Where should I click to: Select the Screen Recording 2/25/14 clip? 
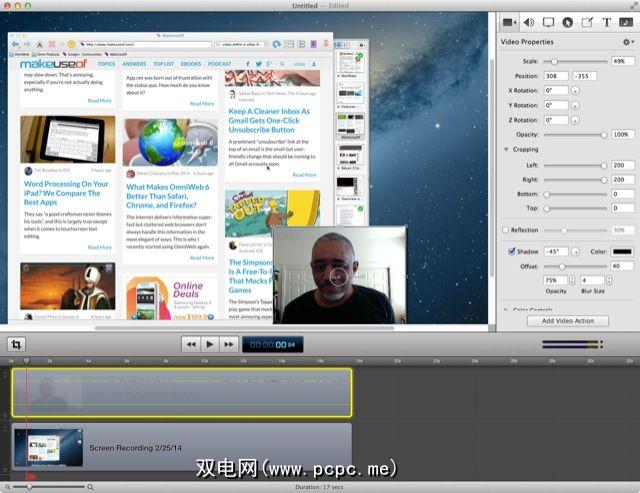(x=182, y=449)
